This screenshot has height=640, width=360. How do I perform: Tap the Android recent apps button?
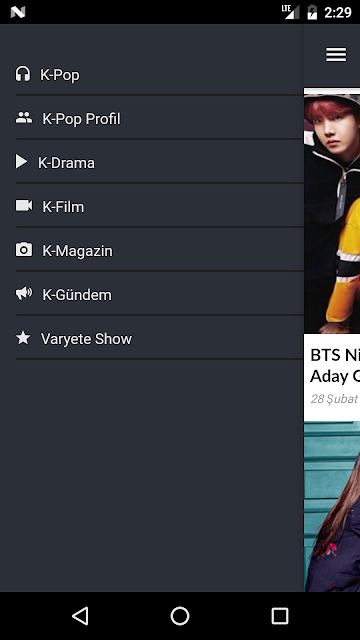tap(280, 616)
